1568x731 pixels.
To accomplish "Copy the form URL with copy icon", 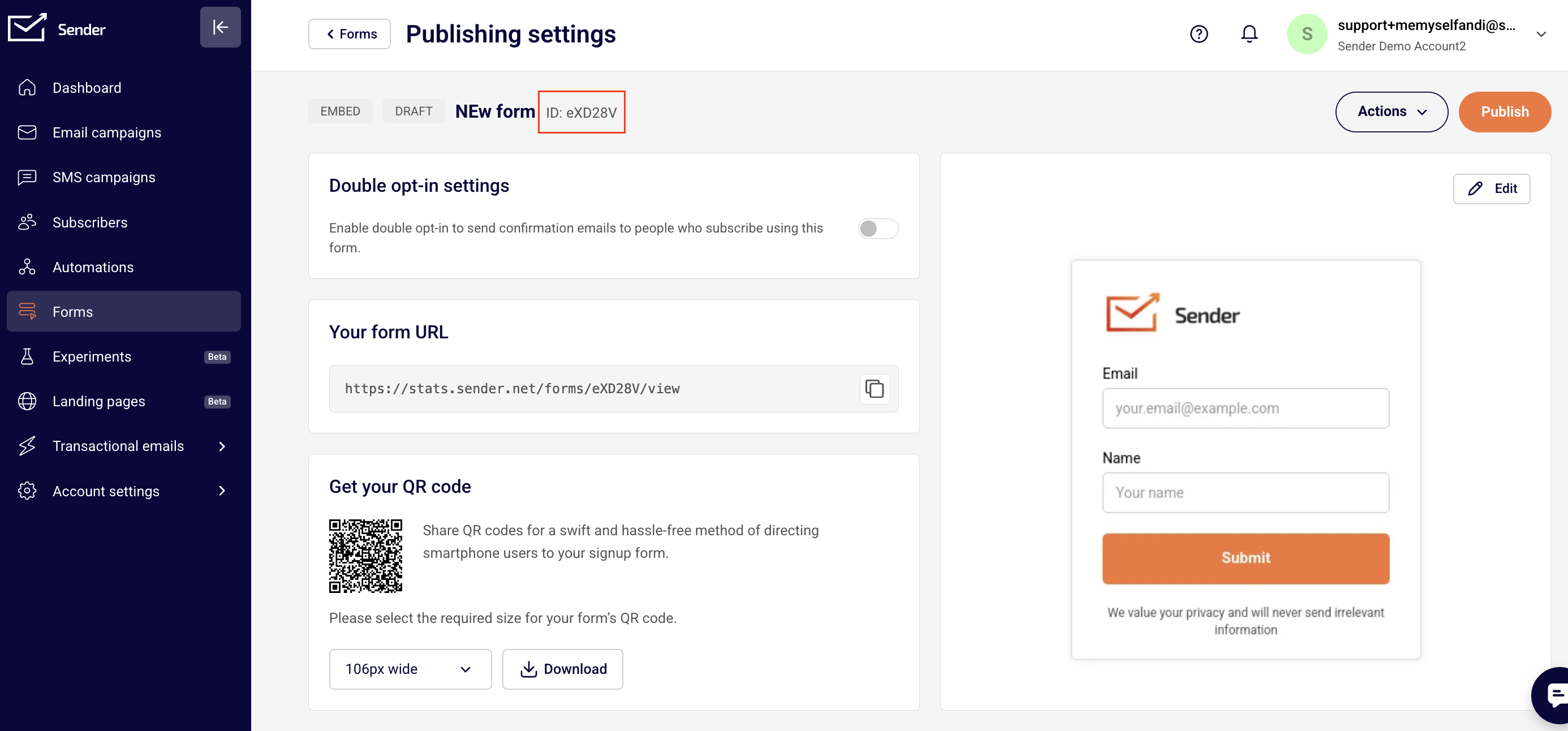I will coord(874,388).
